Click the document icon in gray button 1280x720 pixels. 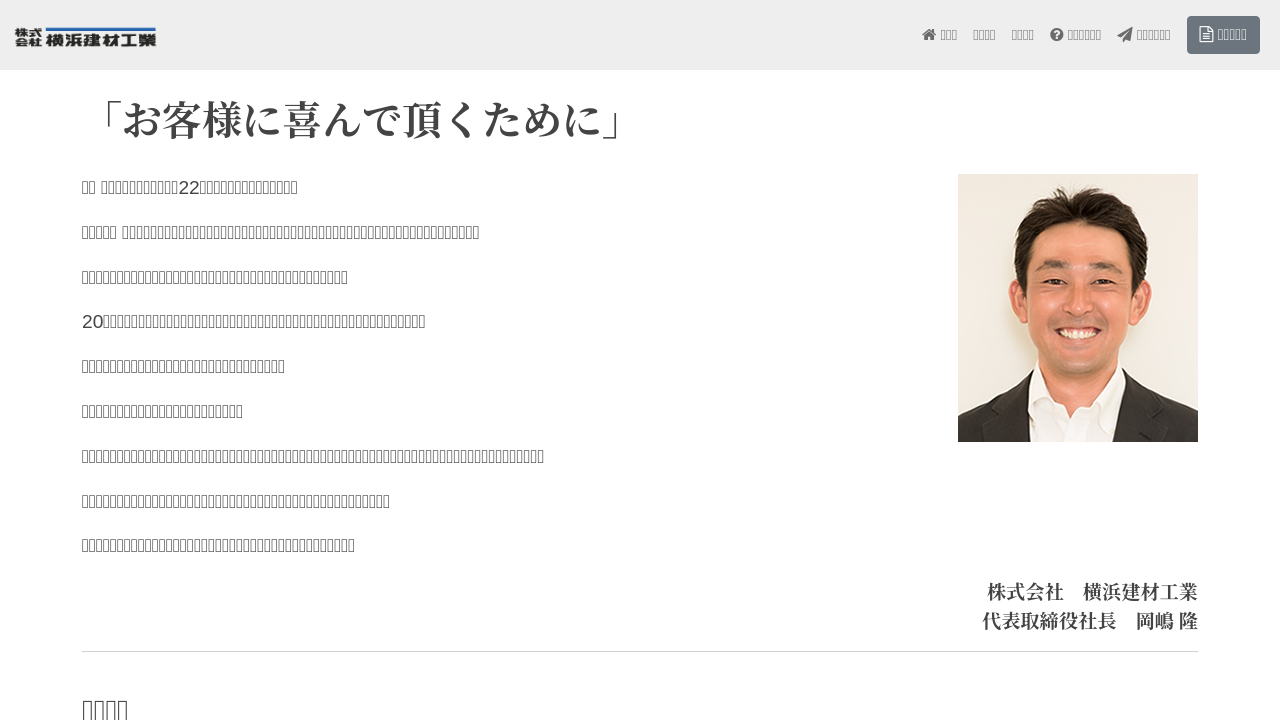click(x=1206, y=35)
